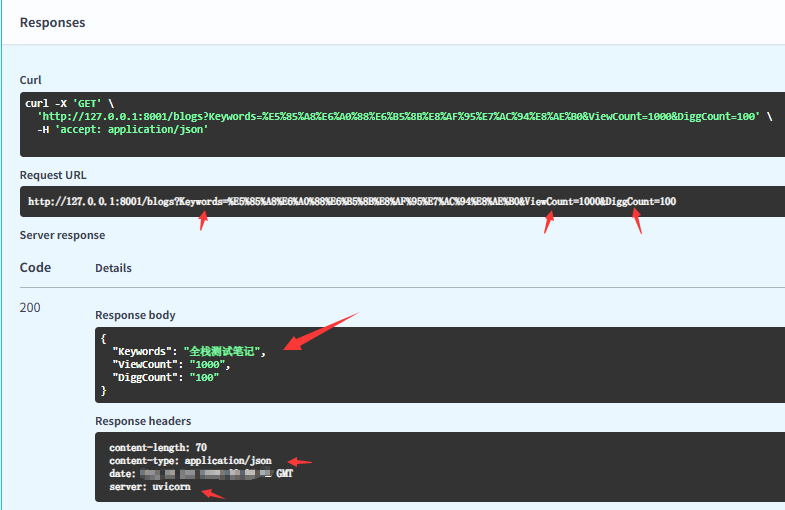Select the Server response label
The width and height of the screenshot is (785, 510).
pos(63,235)
